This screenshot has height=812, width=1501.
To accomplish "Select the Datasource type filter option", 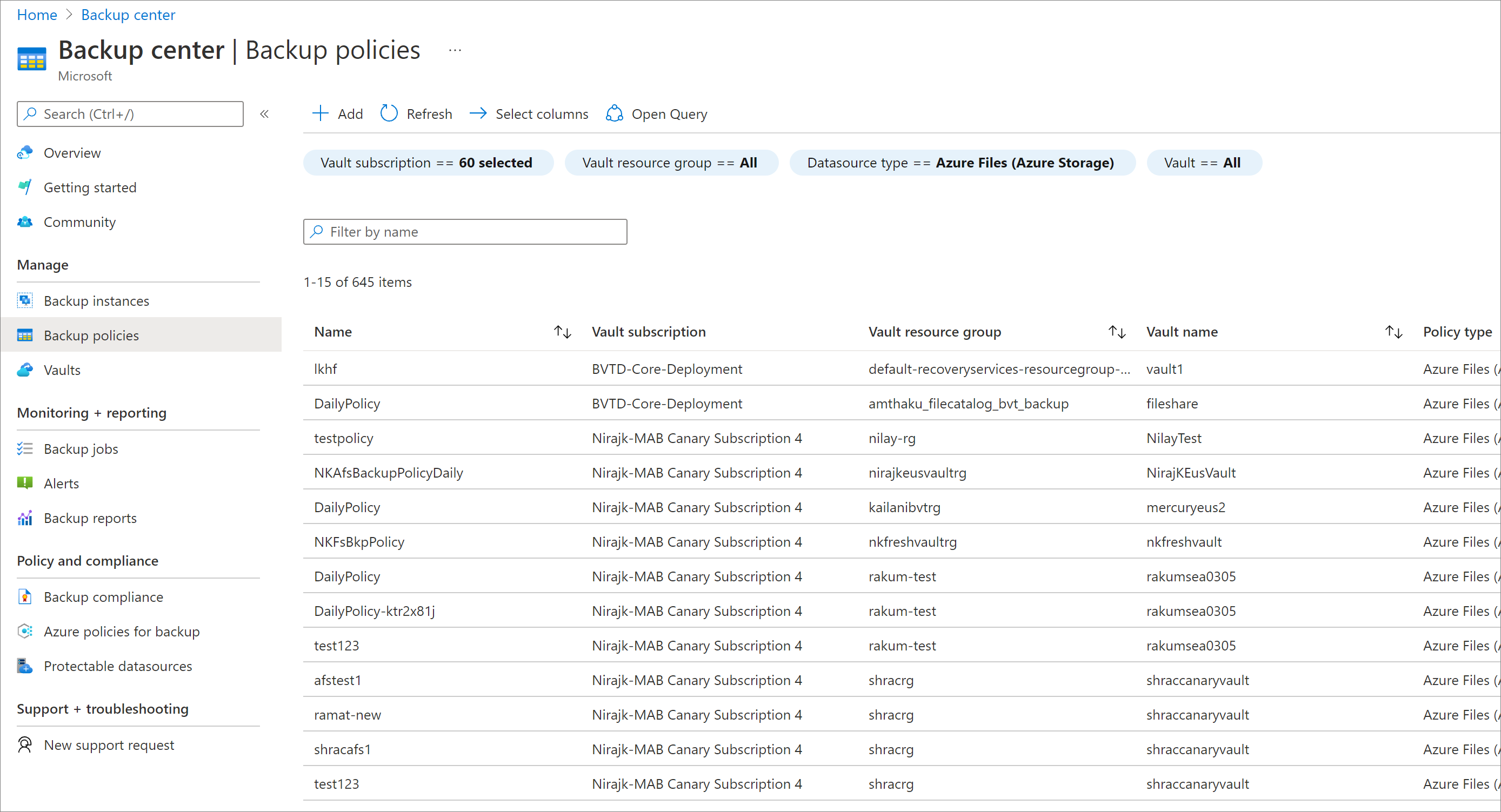I will click(959, 162).
